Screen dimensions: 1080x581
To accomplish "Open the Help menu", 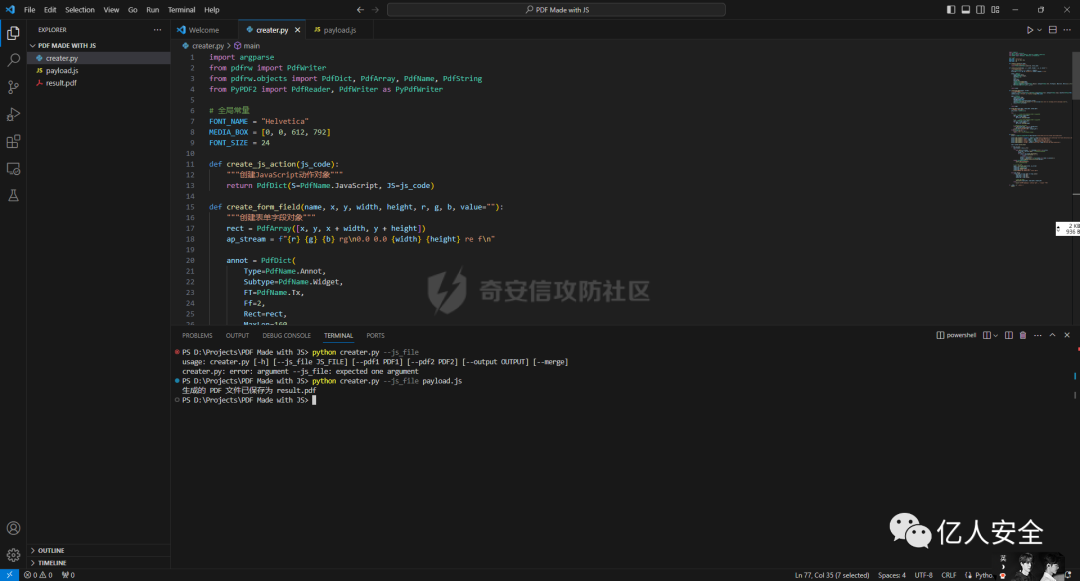I will (212, 10).
